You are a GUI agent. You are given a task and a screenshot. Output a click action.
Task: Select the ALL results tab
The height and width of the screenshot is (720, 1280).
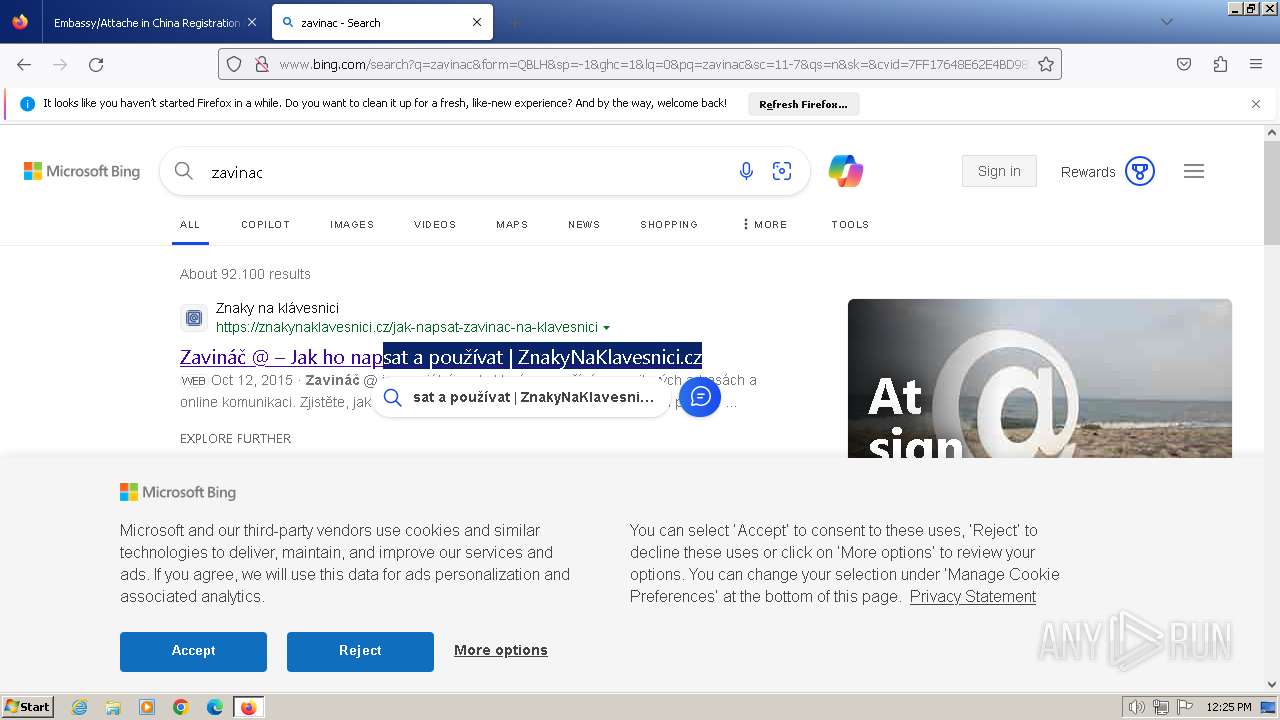point(190,224)
